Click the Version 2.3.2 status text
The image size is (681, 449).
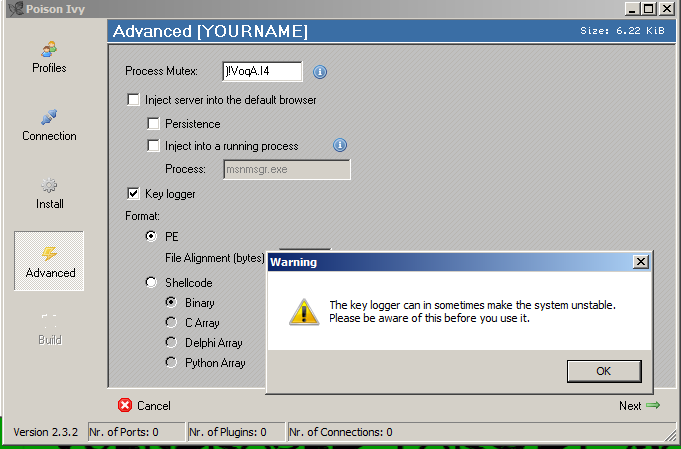pyautogui.click(x=46, y=432)
